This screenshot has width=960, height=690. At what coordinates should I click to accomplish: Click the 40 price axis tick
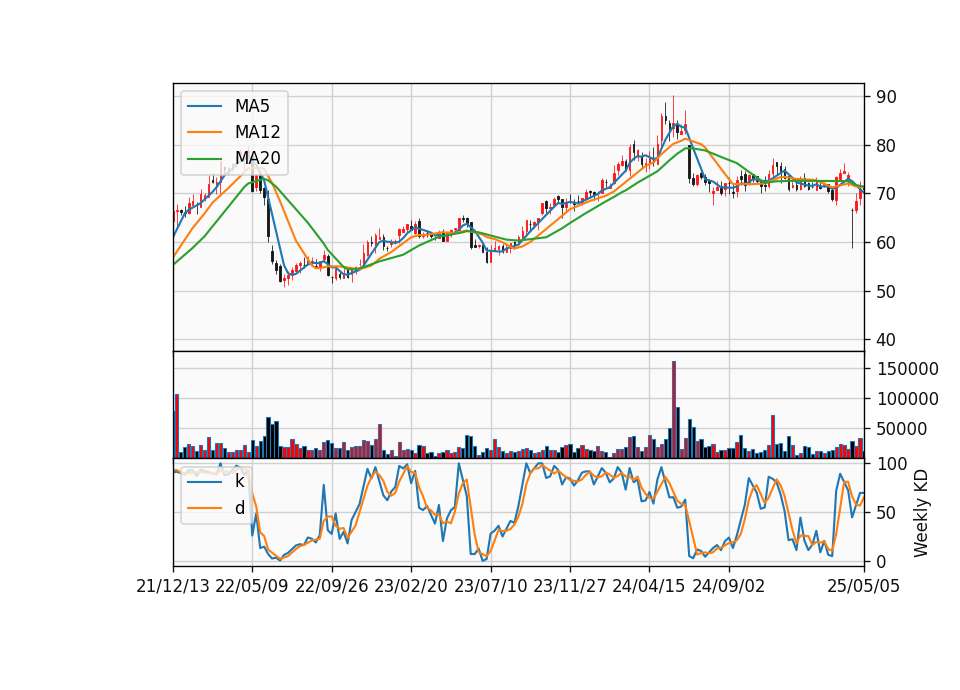coord(887,340)
